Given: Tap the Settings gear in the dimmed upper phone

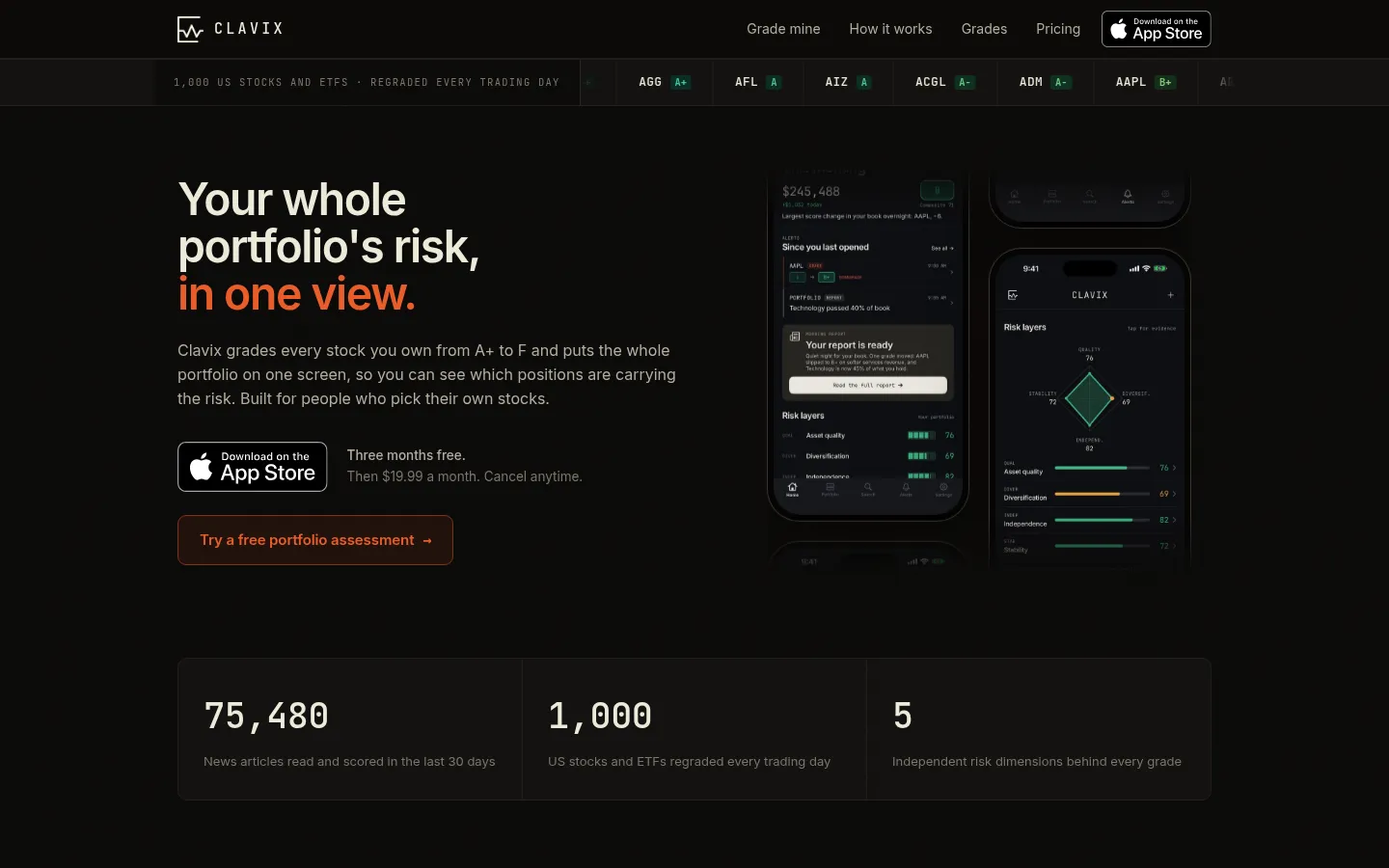Looking at the screenshot, I should [1165, 194].
